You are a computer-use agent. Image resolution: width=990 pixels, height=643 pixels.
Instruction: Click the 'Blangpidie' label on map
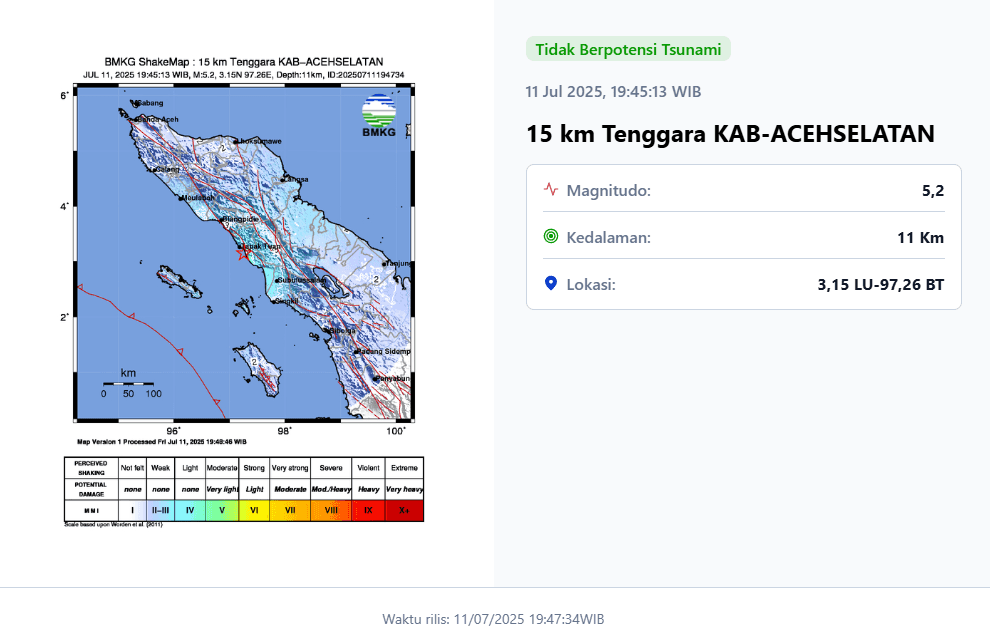pyautogui.click(x=241, y=219)
